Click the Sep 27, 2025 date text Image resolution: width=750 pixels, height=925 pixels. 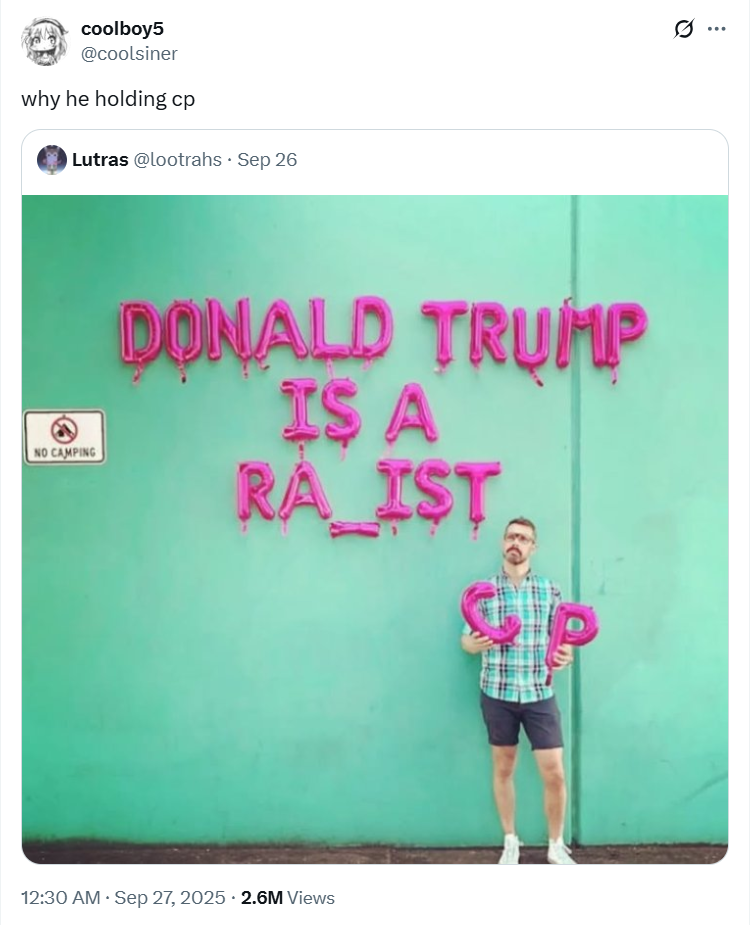point(170,897)
